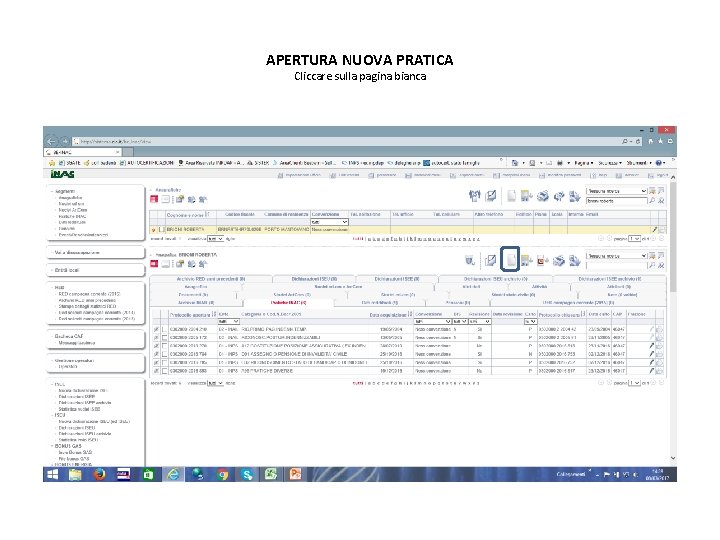The height and width of the screenshot is (540, 720).
Task: Open the Archivio RED anni precedenti tab
Action: tap(211, 279)
